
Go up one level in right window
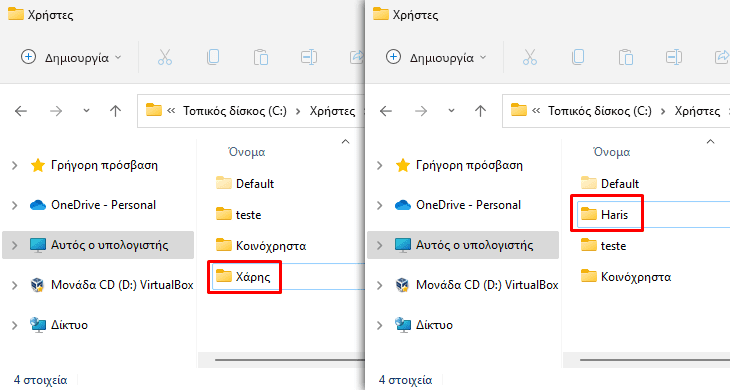(480, 111)
